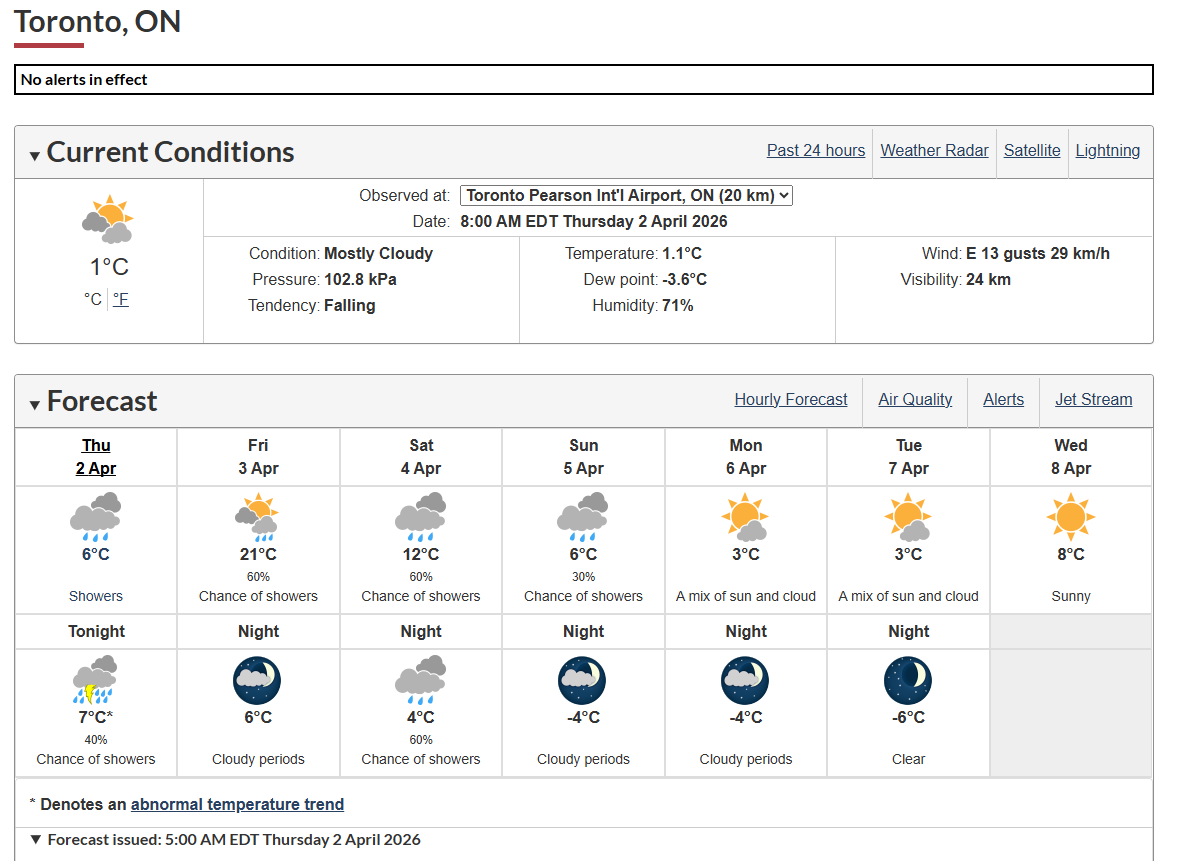Expand the Forecast issued details

pyautogui.click(x=37, y=840)
